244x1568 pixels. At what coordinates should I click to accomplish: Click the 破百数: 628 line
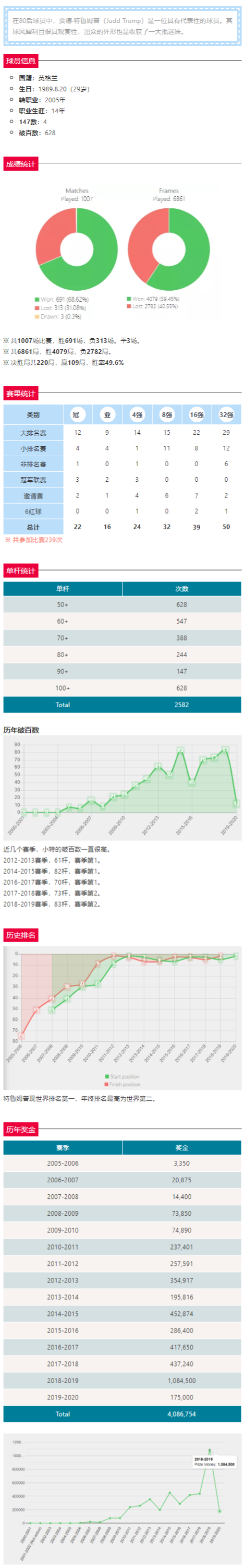[37, 133]
